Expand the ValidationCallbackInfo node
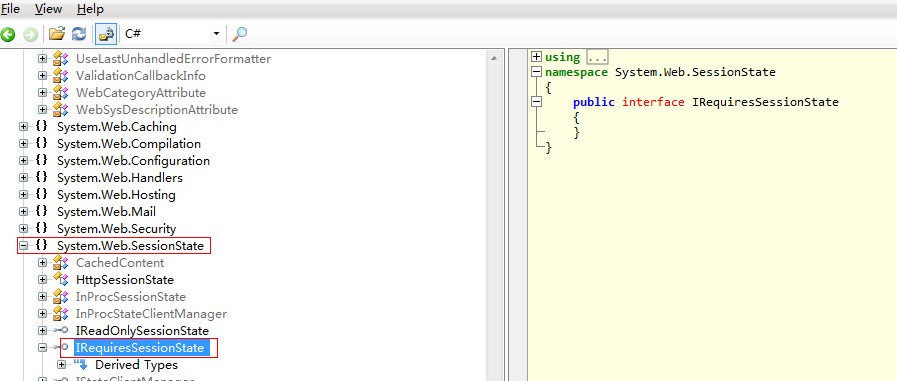Viewport: 897px width, 381px height. (x=42, y=76)
